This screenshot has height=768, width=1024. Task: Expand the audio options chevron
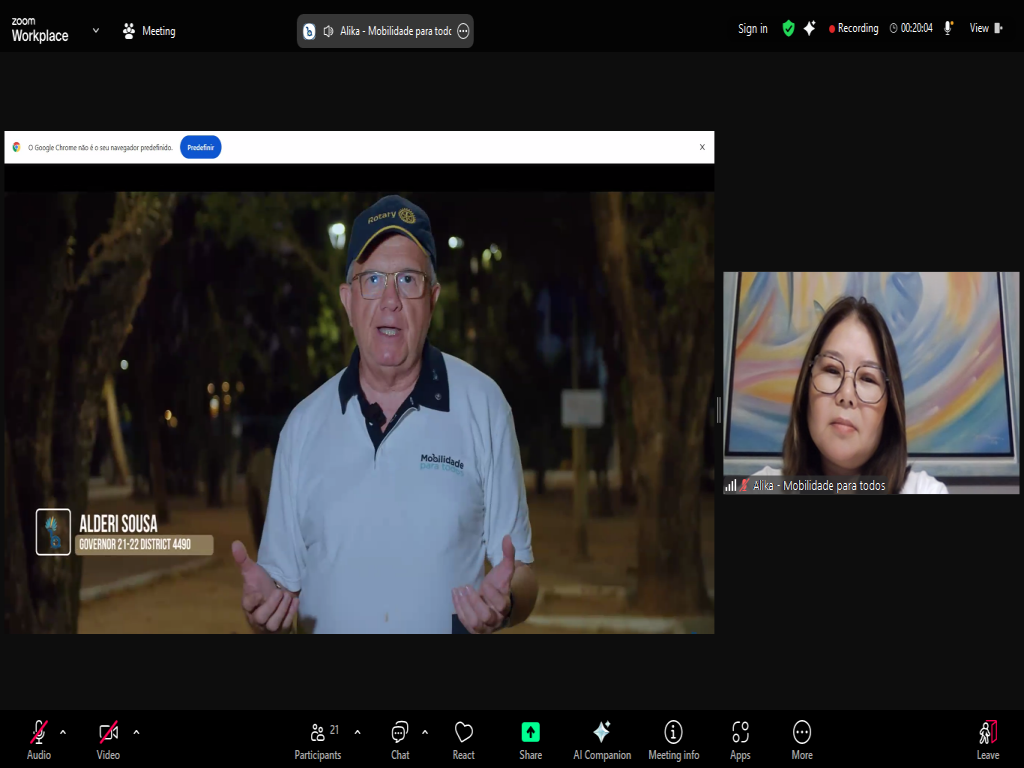[x=63, y=732]
